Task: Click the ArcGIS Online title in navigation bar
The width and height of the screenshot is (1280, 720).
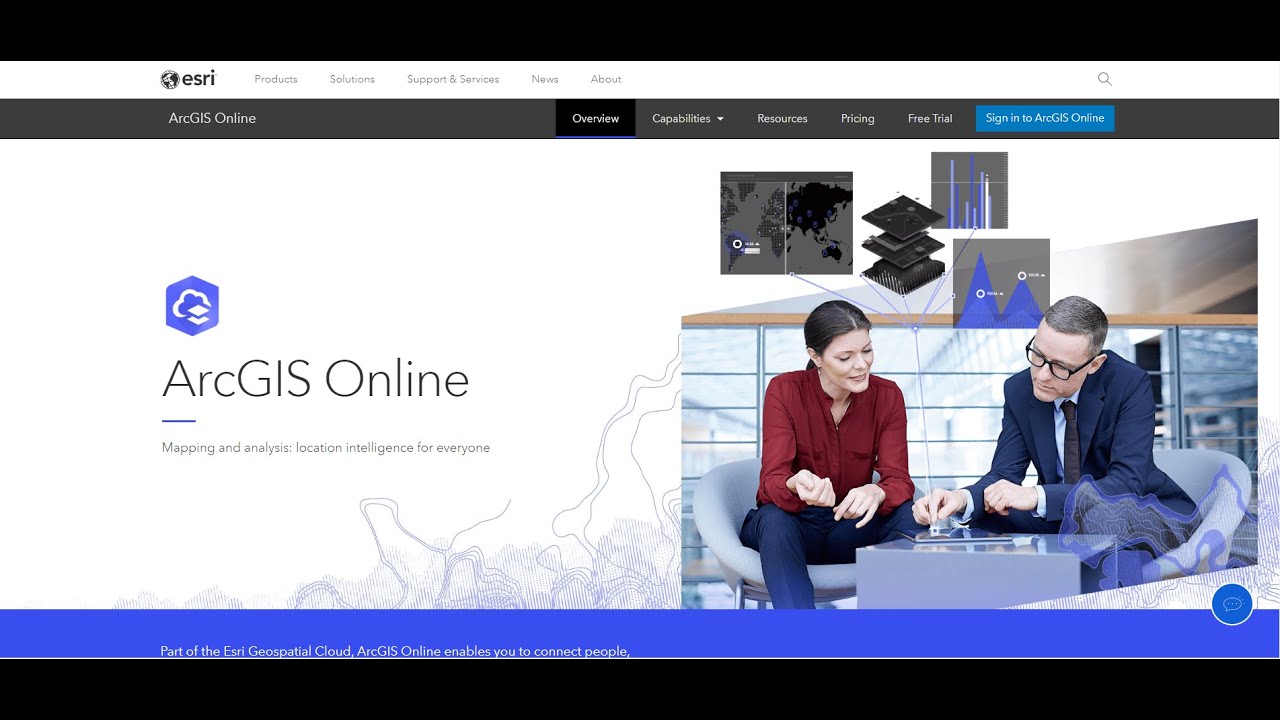Action: [212, 118]
